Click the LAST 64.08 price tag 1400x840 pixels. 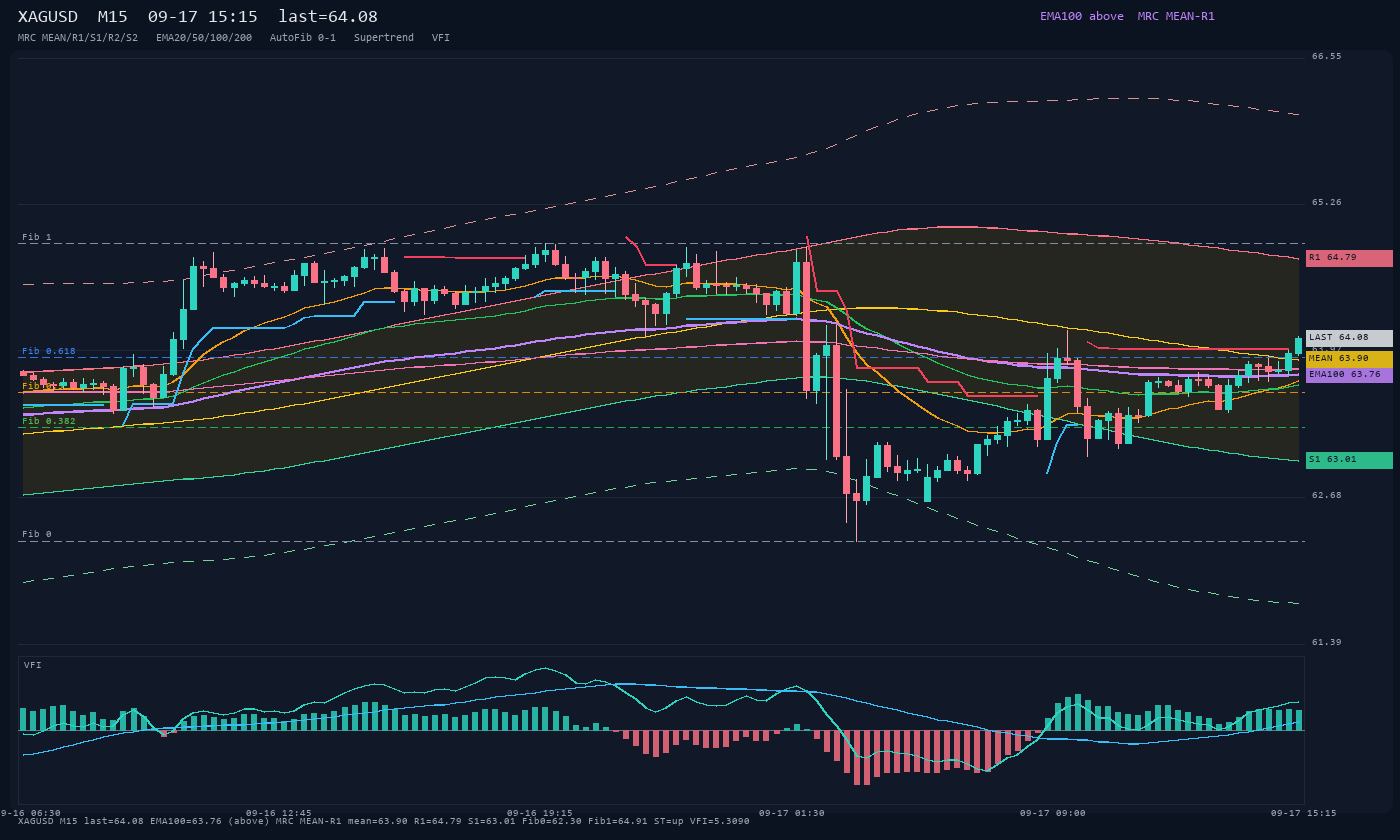tap(1349, 338)
